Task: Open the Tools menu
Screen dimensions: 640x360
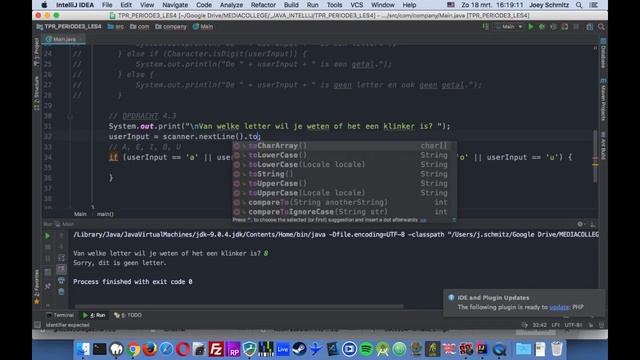Action: click(x=334, y=5)
